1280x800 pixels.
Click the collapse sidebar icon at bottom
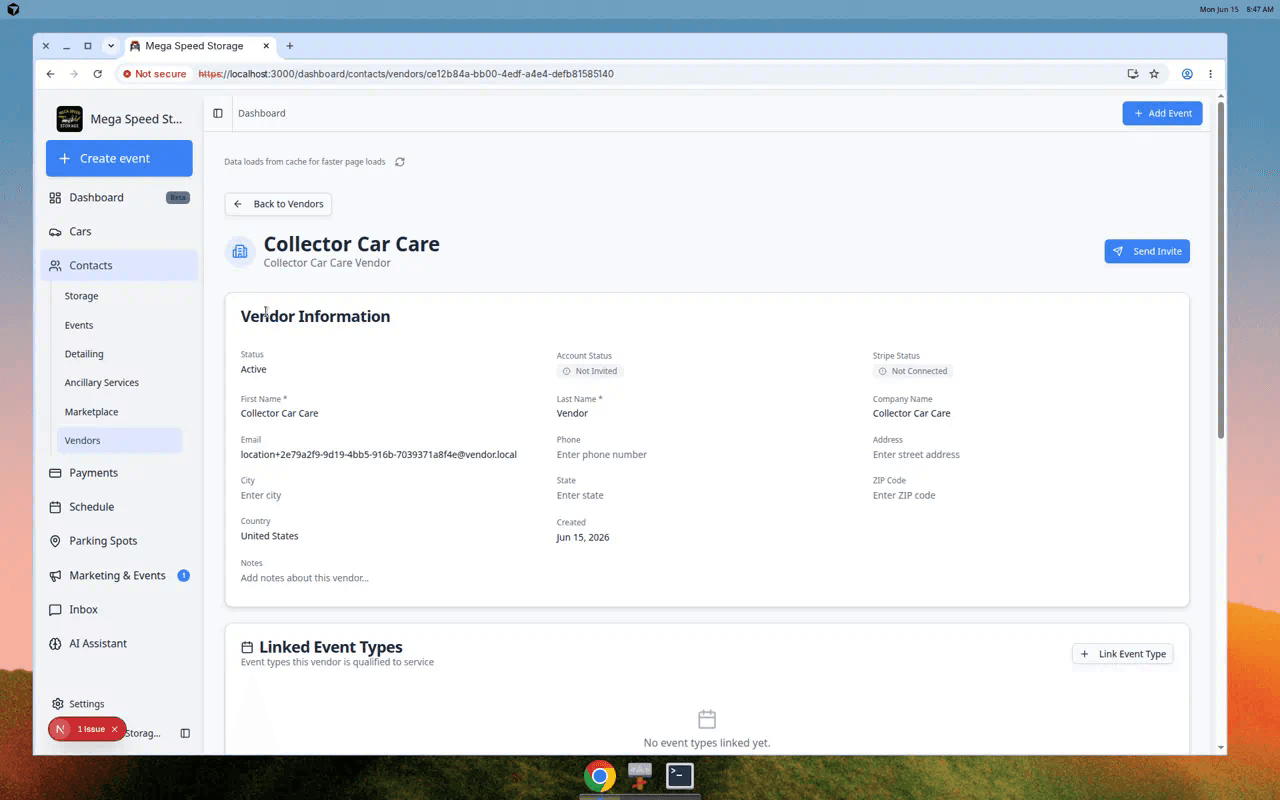pyautogui.click(x=185, y=733)
